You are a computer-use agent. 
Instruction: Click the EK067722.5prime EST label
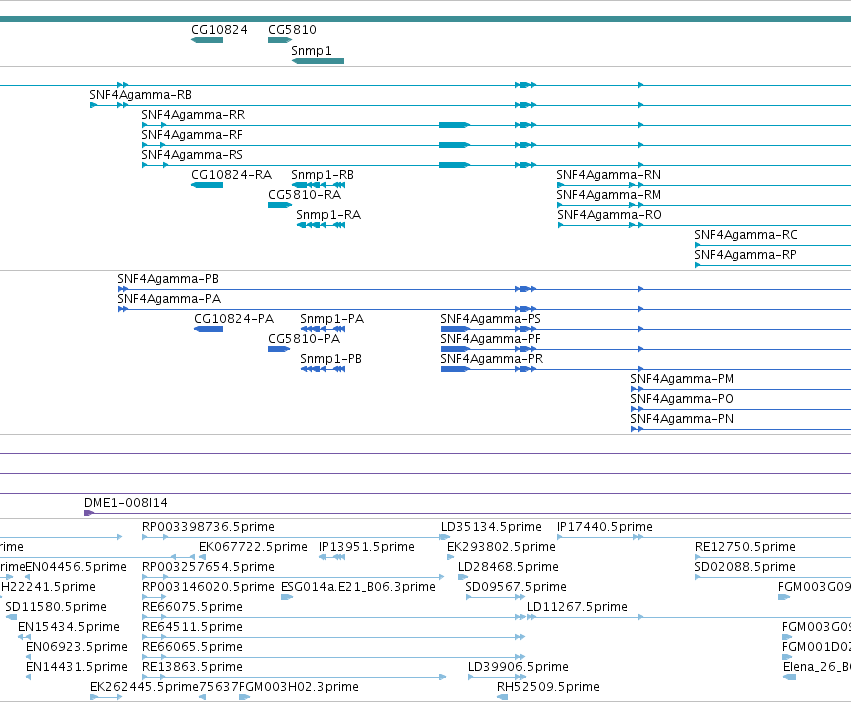(253, 547)
